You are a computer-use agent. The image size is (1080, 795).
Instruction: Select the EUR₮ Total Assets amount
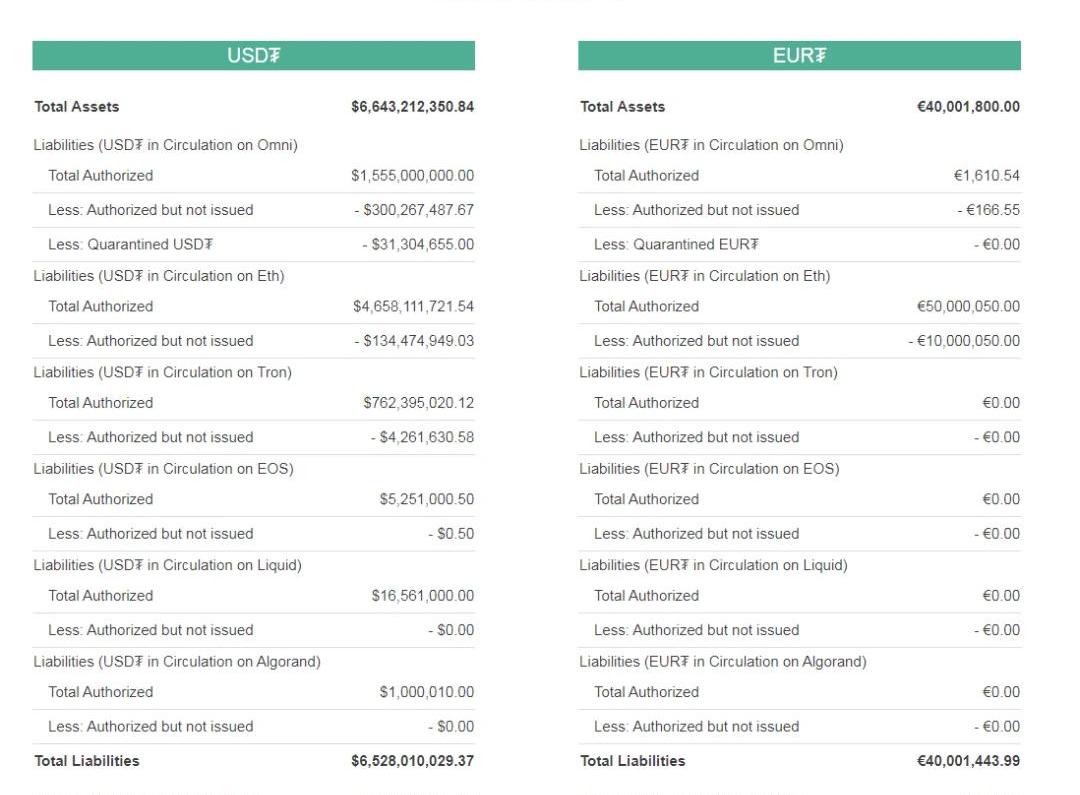[968, 107]
